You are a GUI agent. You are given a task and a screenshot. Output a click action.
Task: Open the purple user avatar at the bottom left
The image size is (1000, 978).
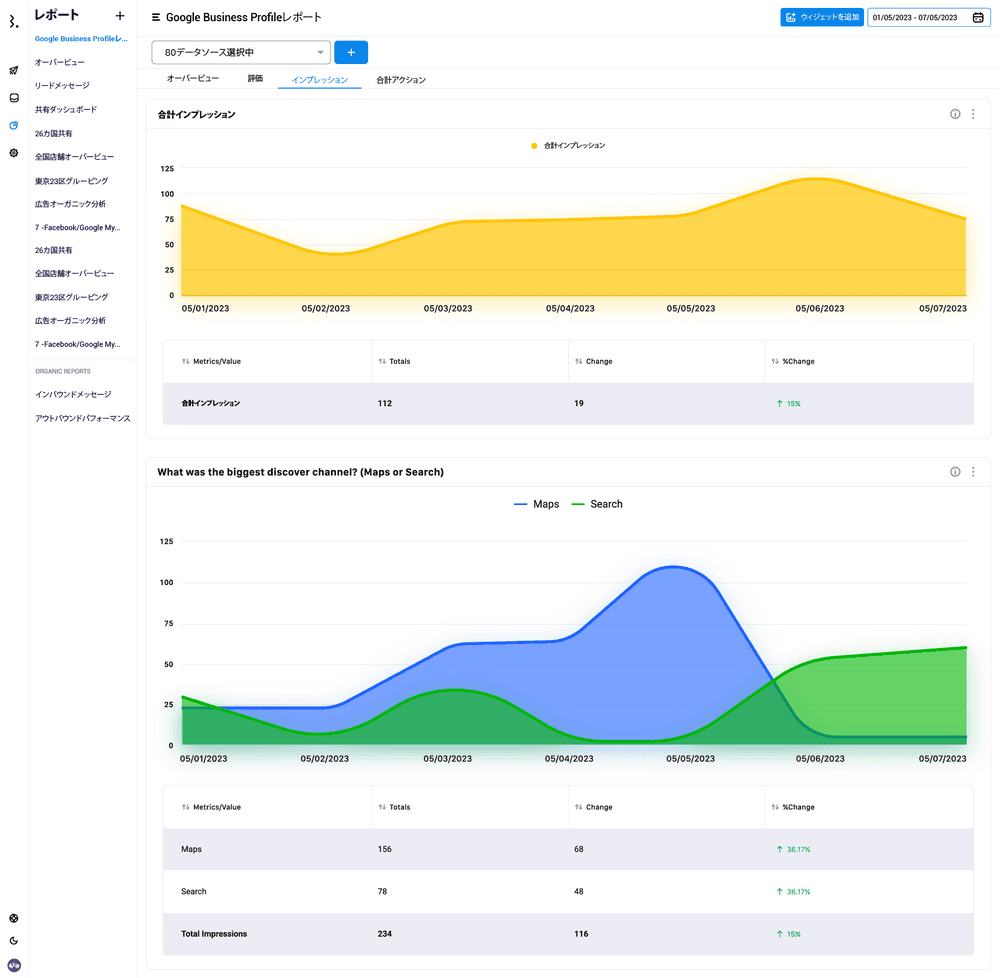click(14, 965)
